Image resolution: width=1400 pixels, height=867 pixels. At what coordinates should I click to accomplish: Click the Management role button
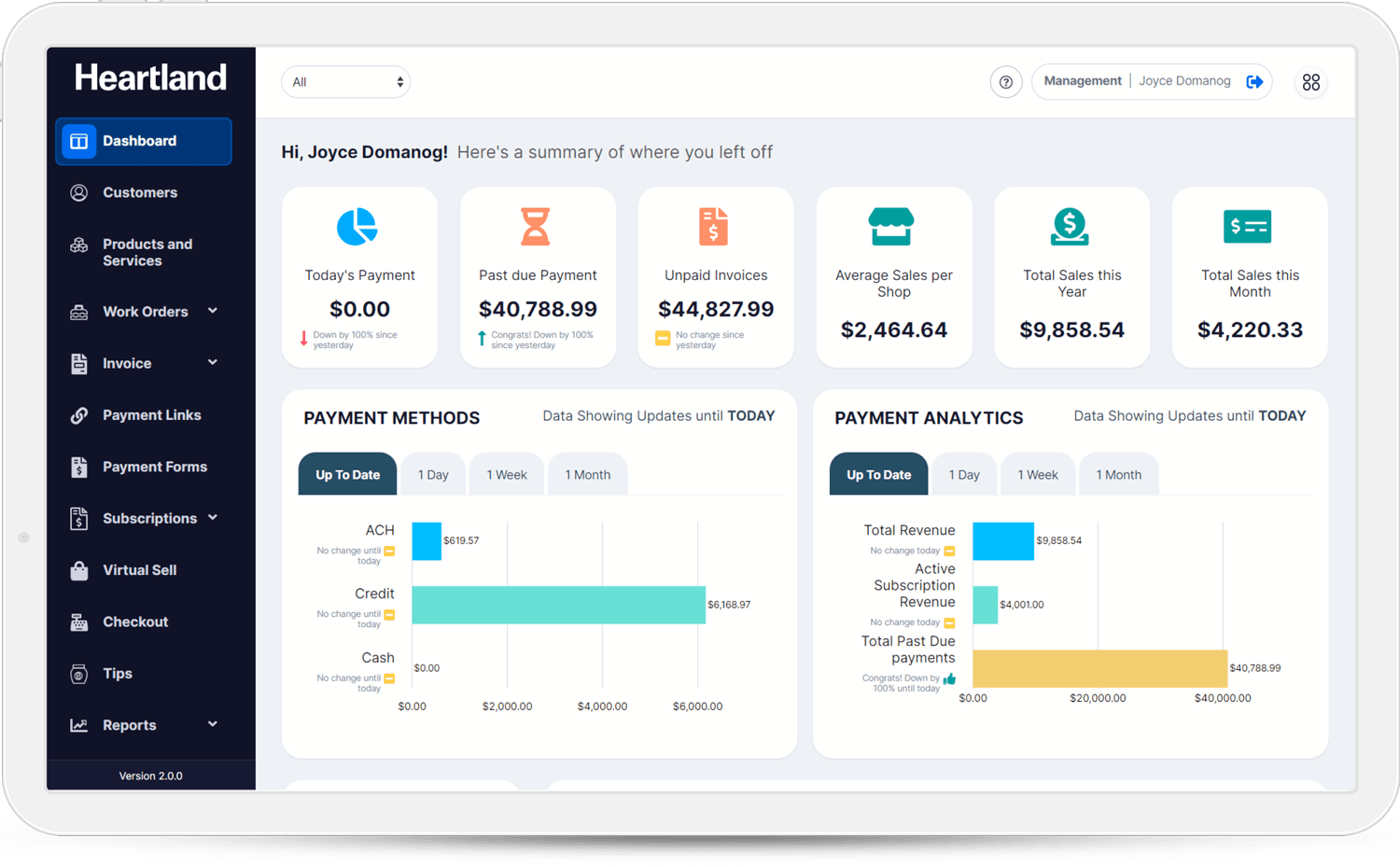1082,81
